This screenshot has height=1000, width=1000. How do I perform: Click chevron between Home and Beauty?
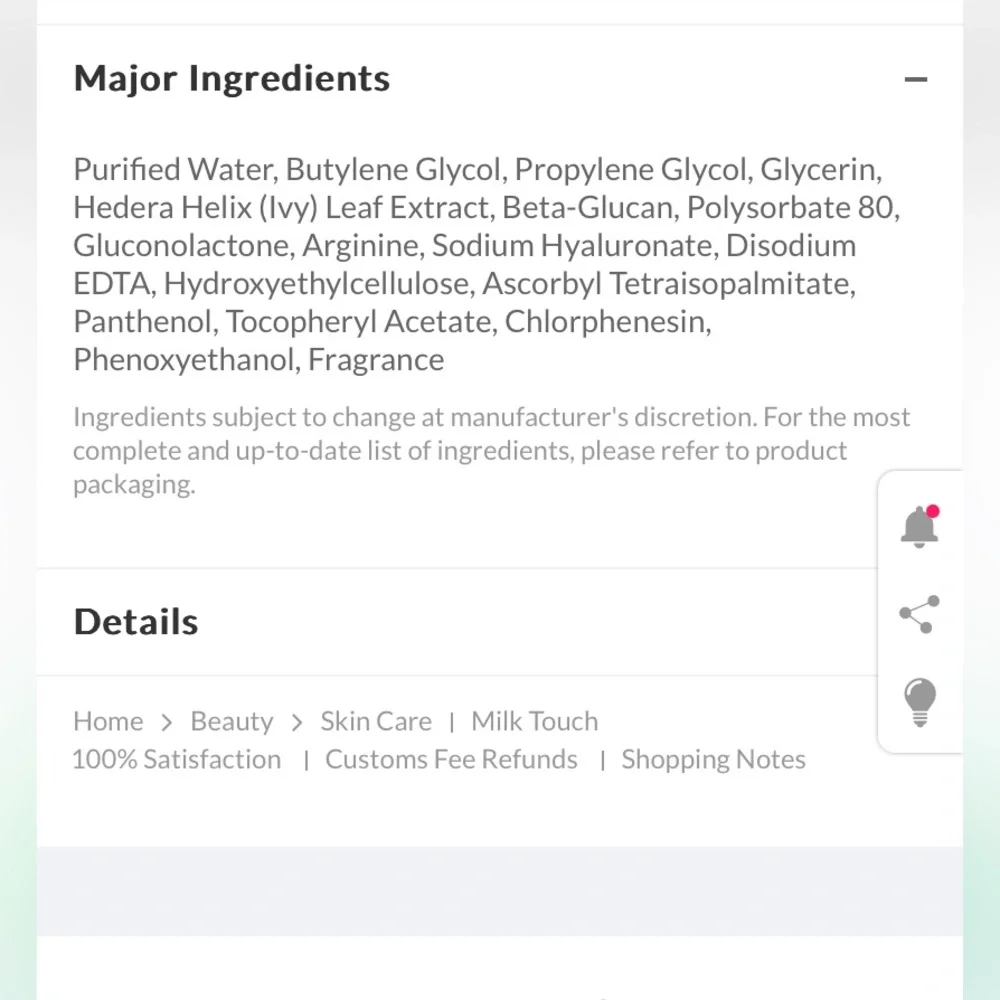(166, 723)
